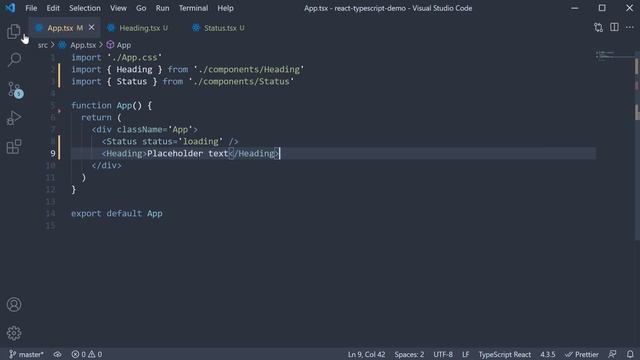Split the editor to the right
The height and width of the screenshot is (360, 640).
click(614, 27)
